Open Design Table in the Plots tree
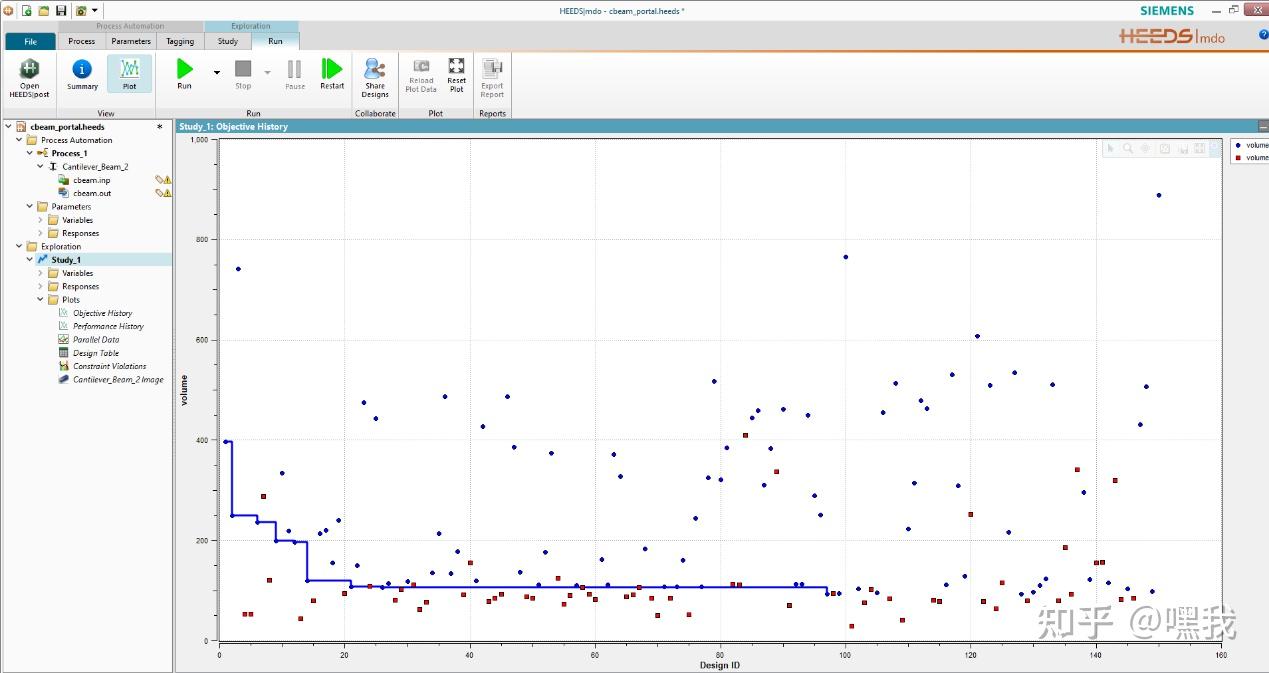Image resolution: width=1269 pixels, height=673 pixels. (x=95, y=353)
